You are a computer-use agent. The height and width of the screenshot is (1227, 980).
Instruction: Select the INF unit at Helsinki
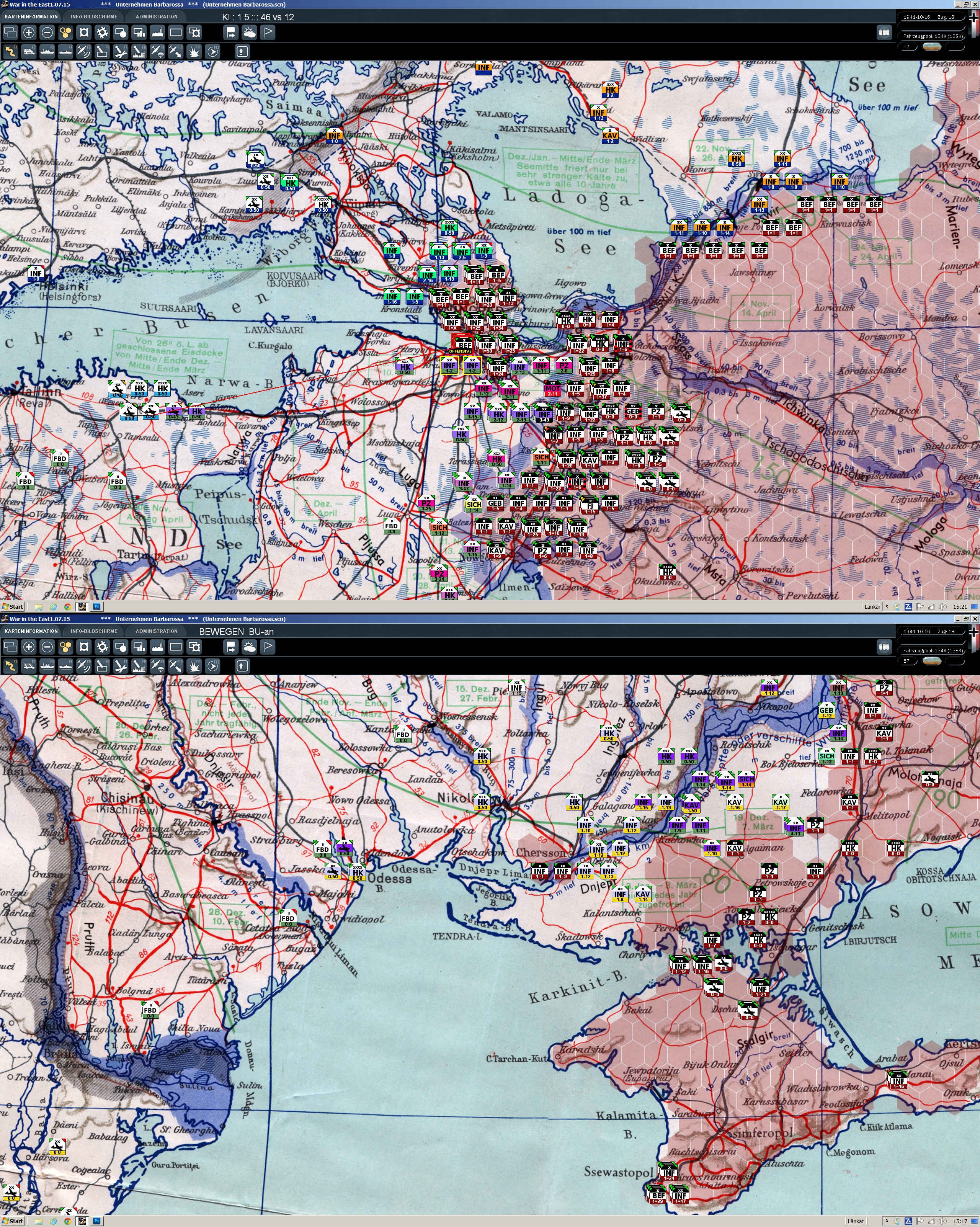[36, 273]
